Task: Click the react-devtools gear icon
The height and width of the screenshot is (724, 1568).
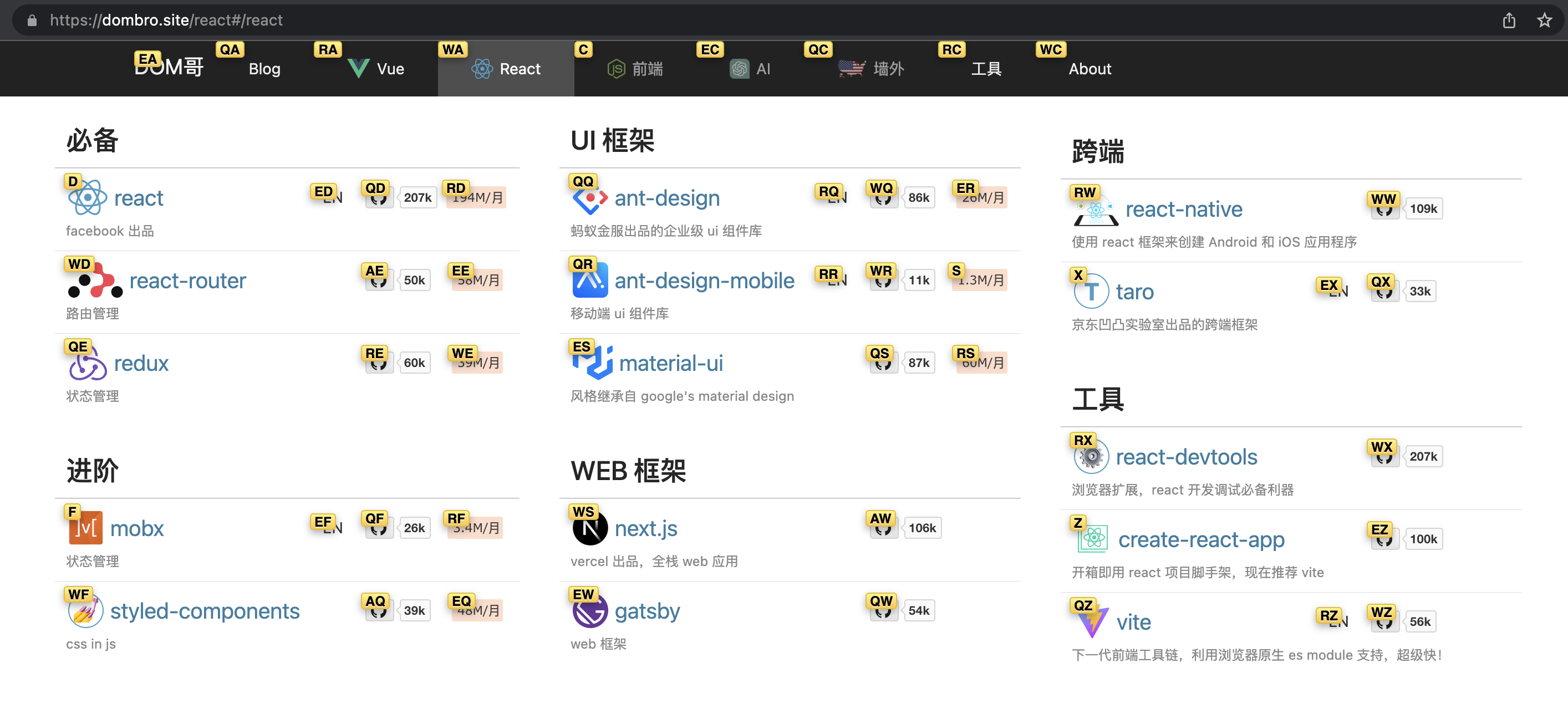Action: (x=1091, y=457)
